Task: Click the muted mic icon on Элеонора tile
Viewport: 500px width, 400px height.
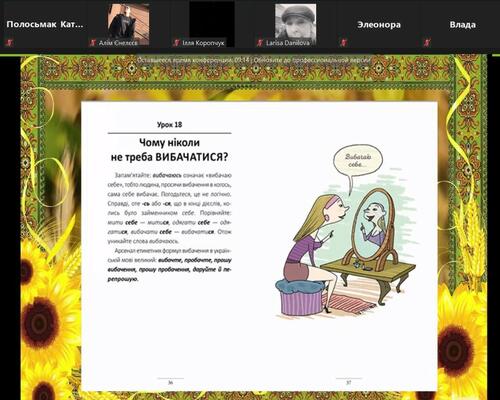Action: coord(344,43)
